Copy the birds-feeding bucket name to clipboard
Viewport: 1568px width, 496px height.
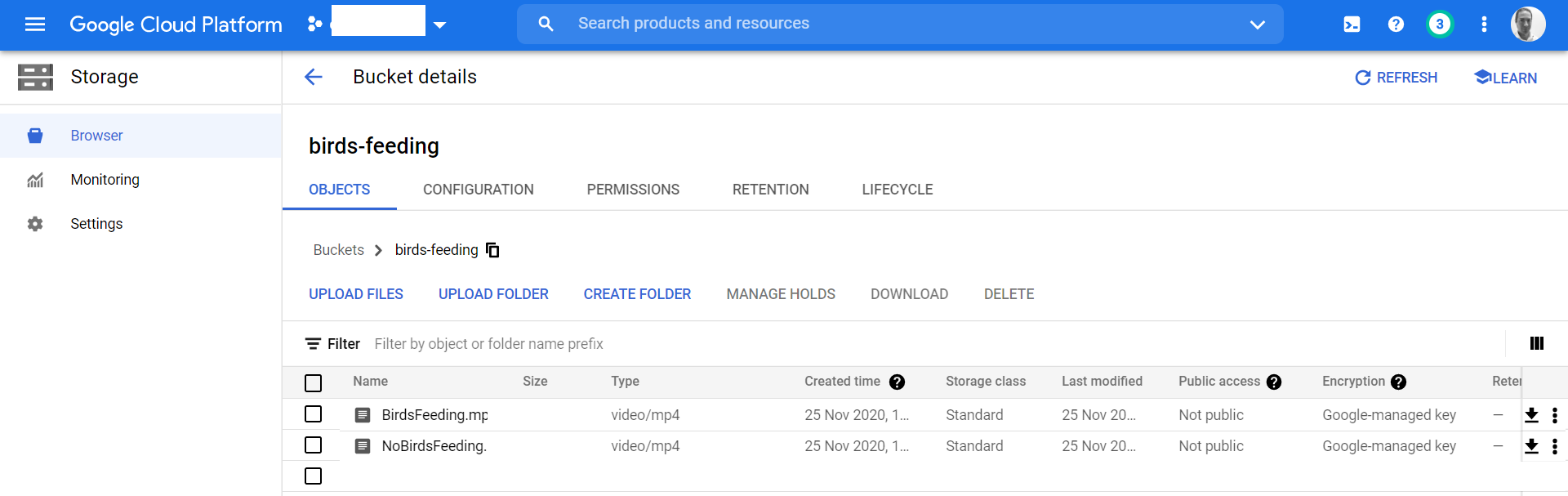[x=492, y=250]
